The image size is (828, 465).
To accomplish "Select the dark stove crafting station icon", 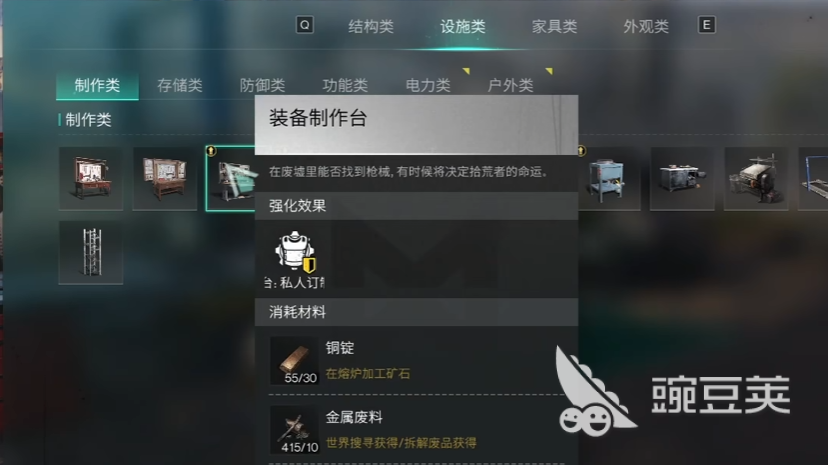I will (x=682, y=179).
